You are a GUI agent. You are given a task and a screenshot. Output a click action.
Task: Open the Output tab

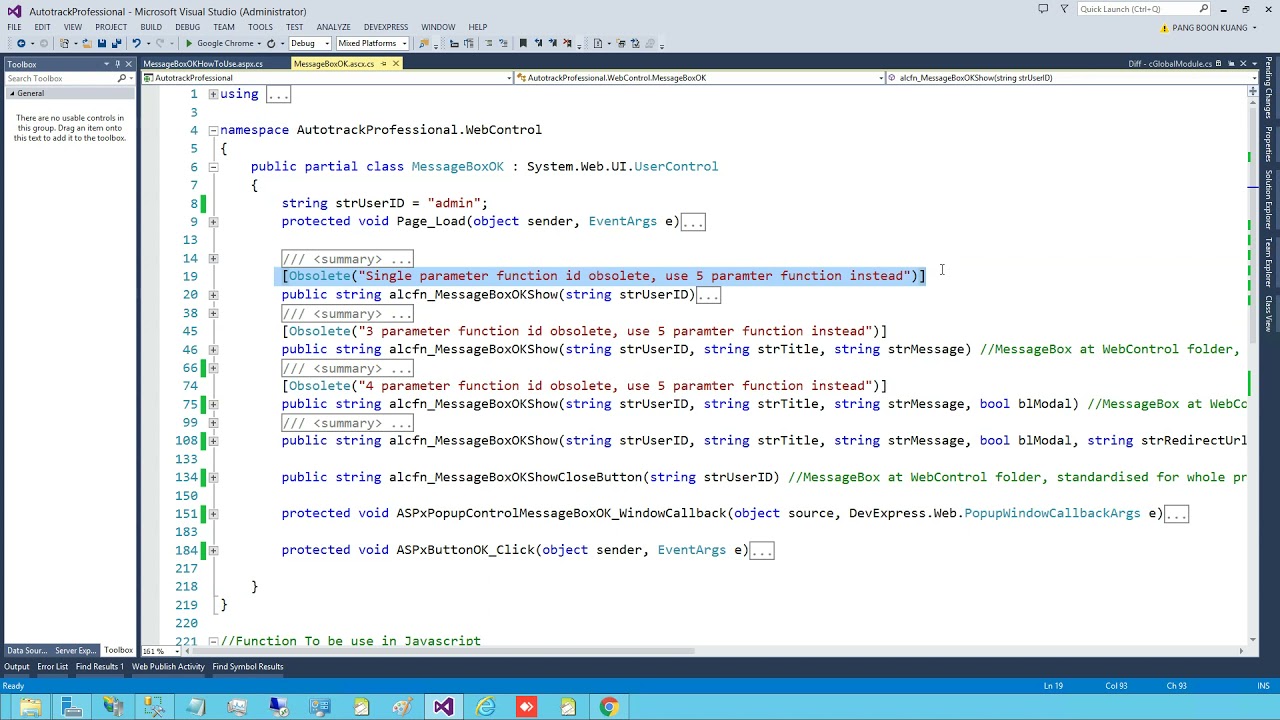pyautogui.click(x=16, y=667)
